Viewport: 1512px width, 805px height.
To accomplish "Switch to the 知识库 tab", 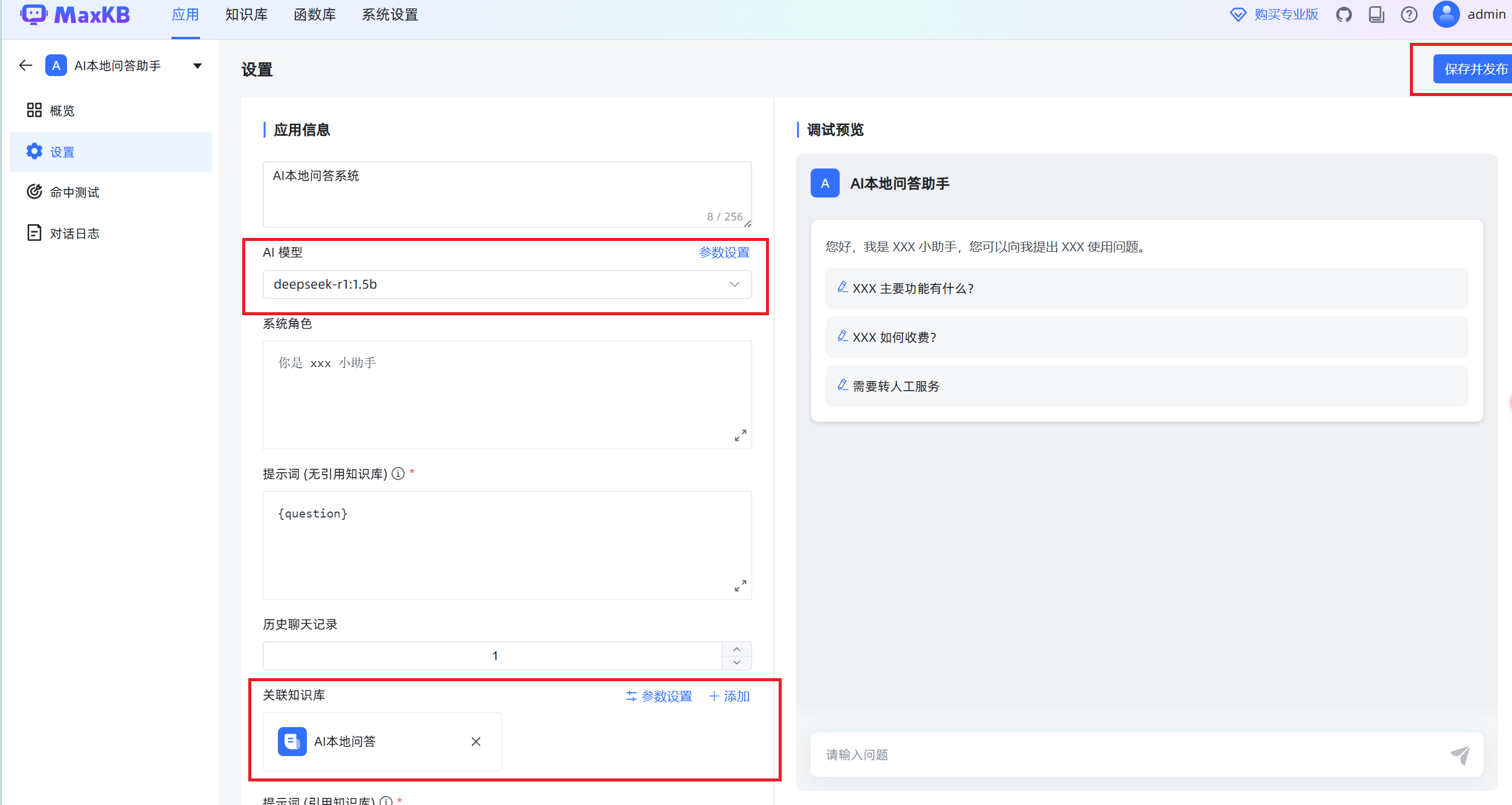I will click(x=246, y=14).
